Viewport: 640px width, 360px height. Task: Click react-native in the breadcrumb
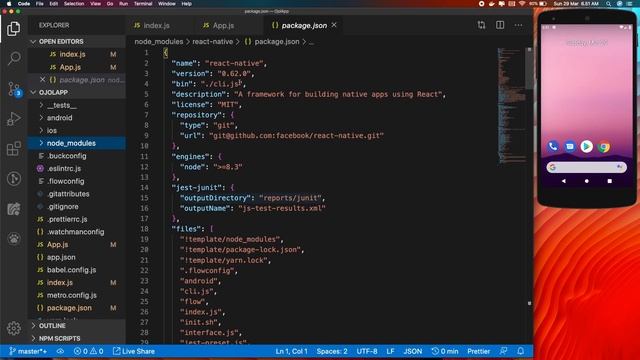pyautogui.click(x=212, y=42)
